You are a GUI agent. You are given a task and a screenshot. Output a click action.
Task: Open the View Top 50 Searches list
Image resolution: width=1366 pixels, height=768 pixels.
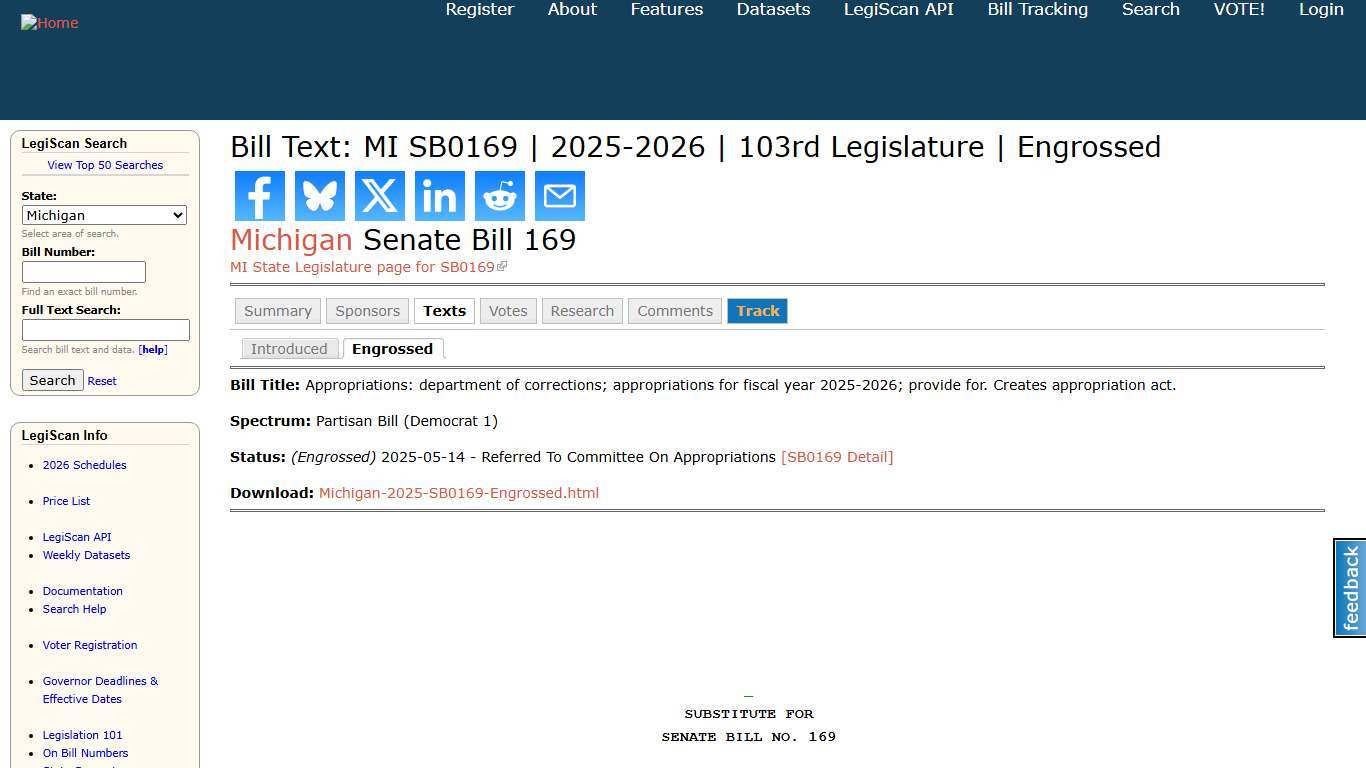(x=105, y=165)
